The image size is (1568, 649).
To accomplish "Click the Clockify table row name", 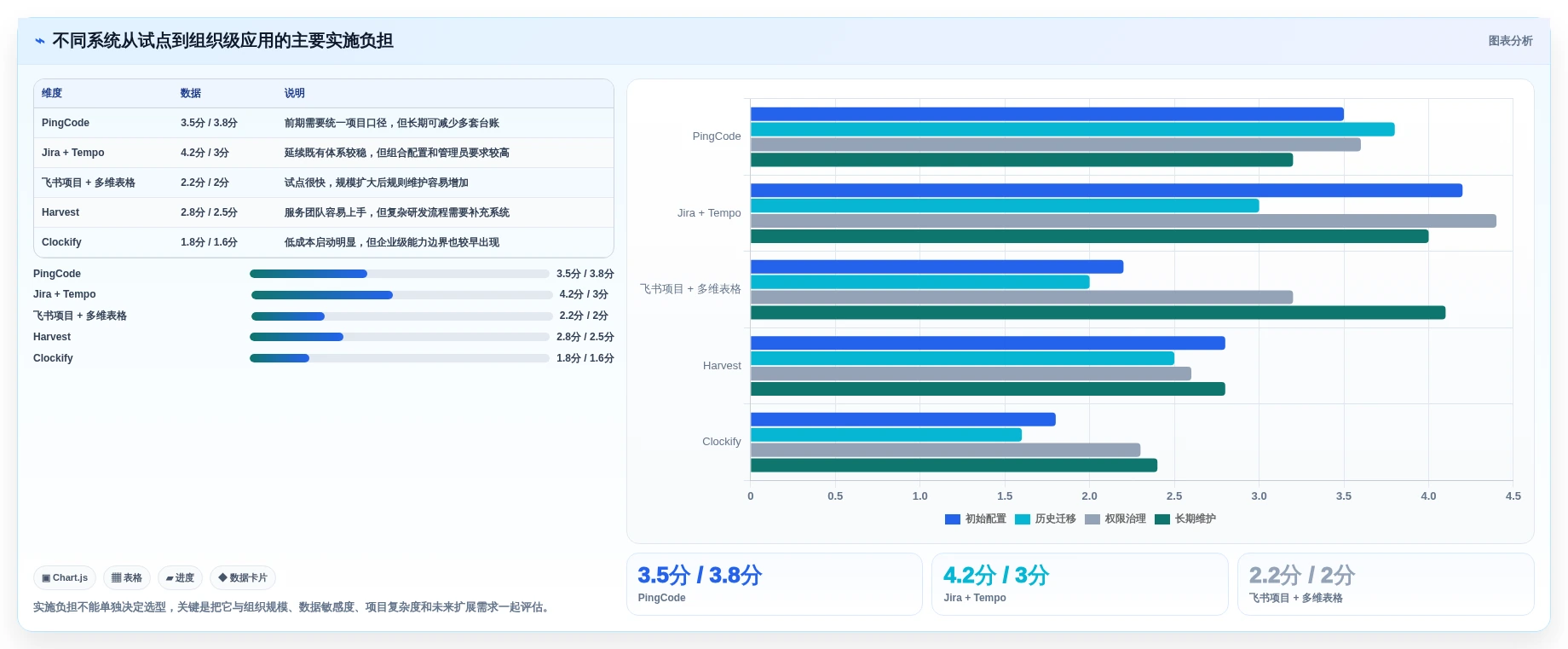I will pos(61,242).
